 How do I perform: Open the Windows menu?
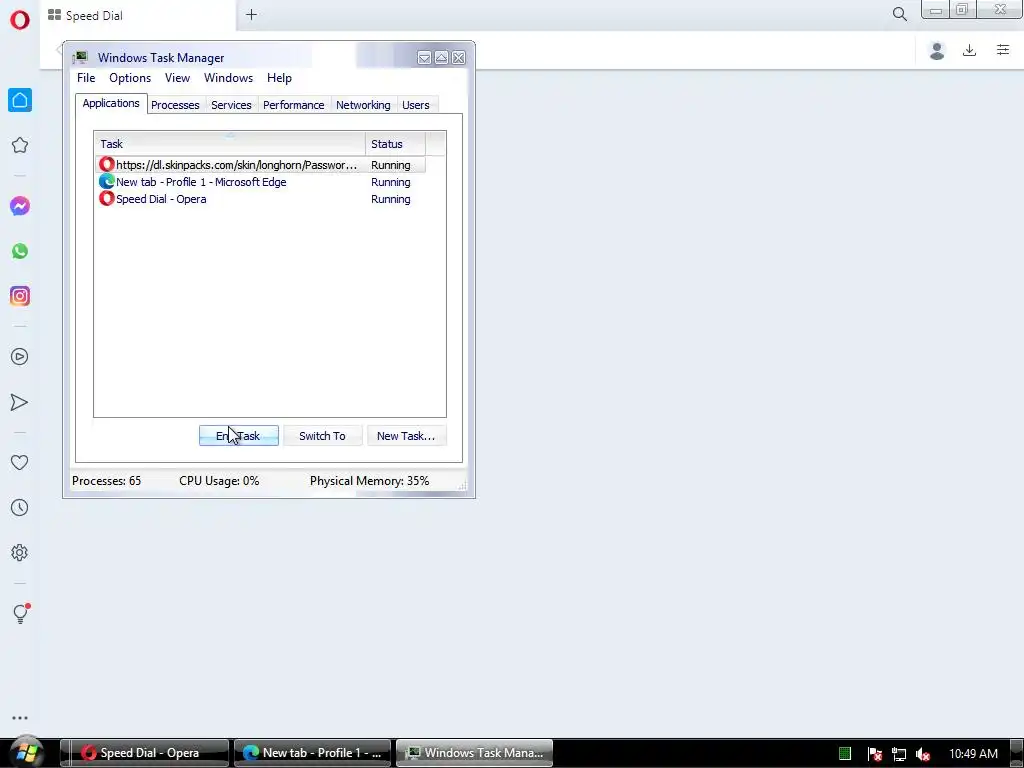[229, 78]
